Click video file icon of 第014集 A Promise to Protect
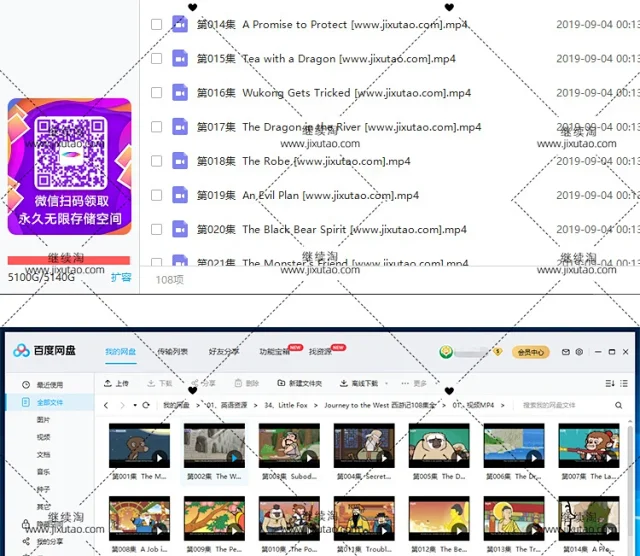 (180, 24)
